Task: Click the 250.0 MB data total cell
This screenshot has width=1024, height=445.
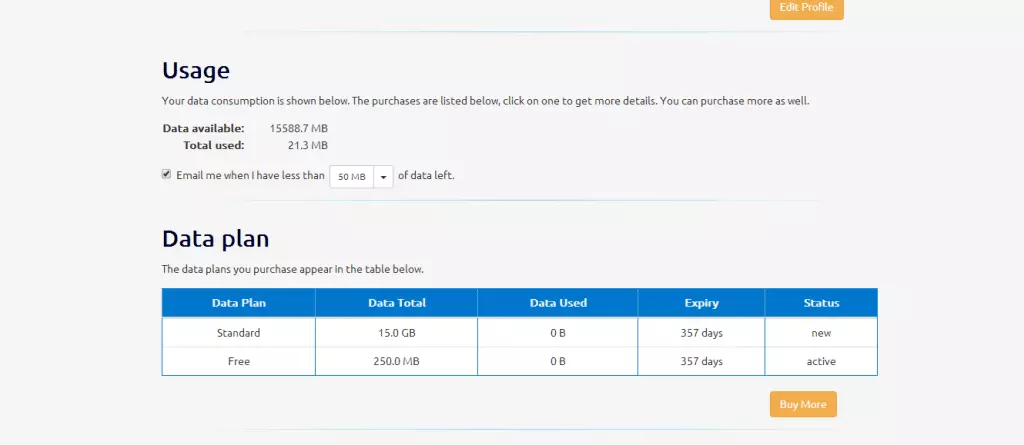Action: pos(397,361)
